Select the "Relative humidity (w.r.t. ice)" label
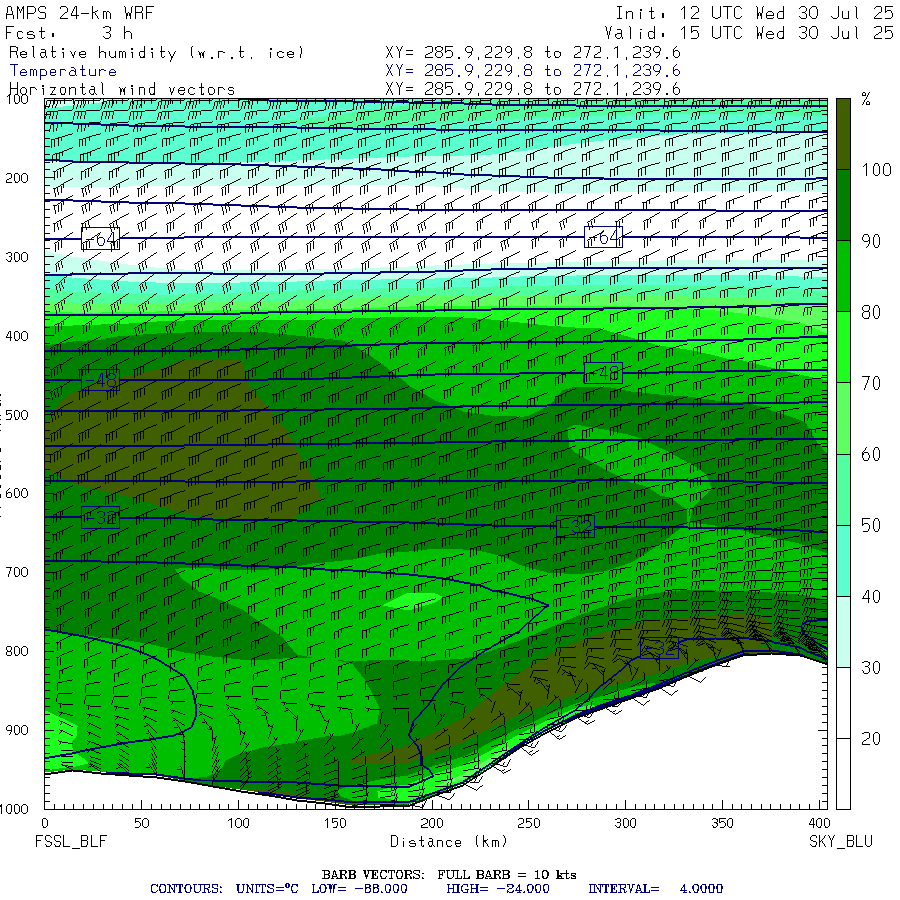 click(156, 53)
